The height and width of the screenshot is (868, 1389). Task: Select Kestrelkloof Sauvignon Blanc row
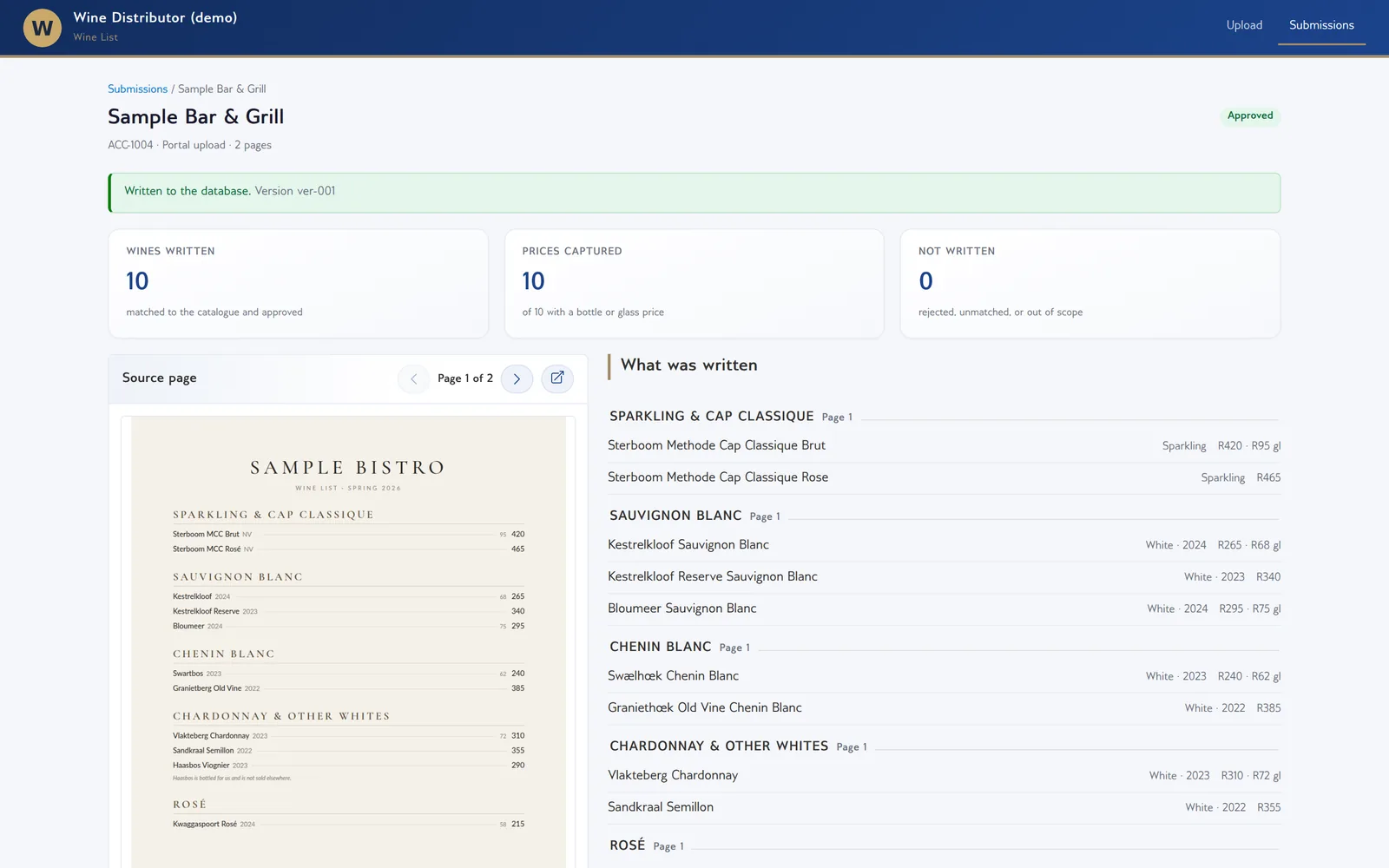(944, 545)
